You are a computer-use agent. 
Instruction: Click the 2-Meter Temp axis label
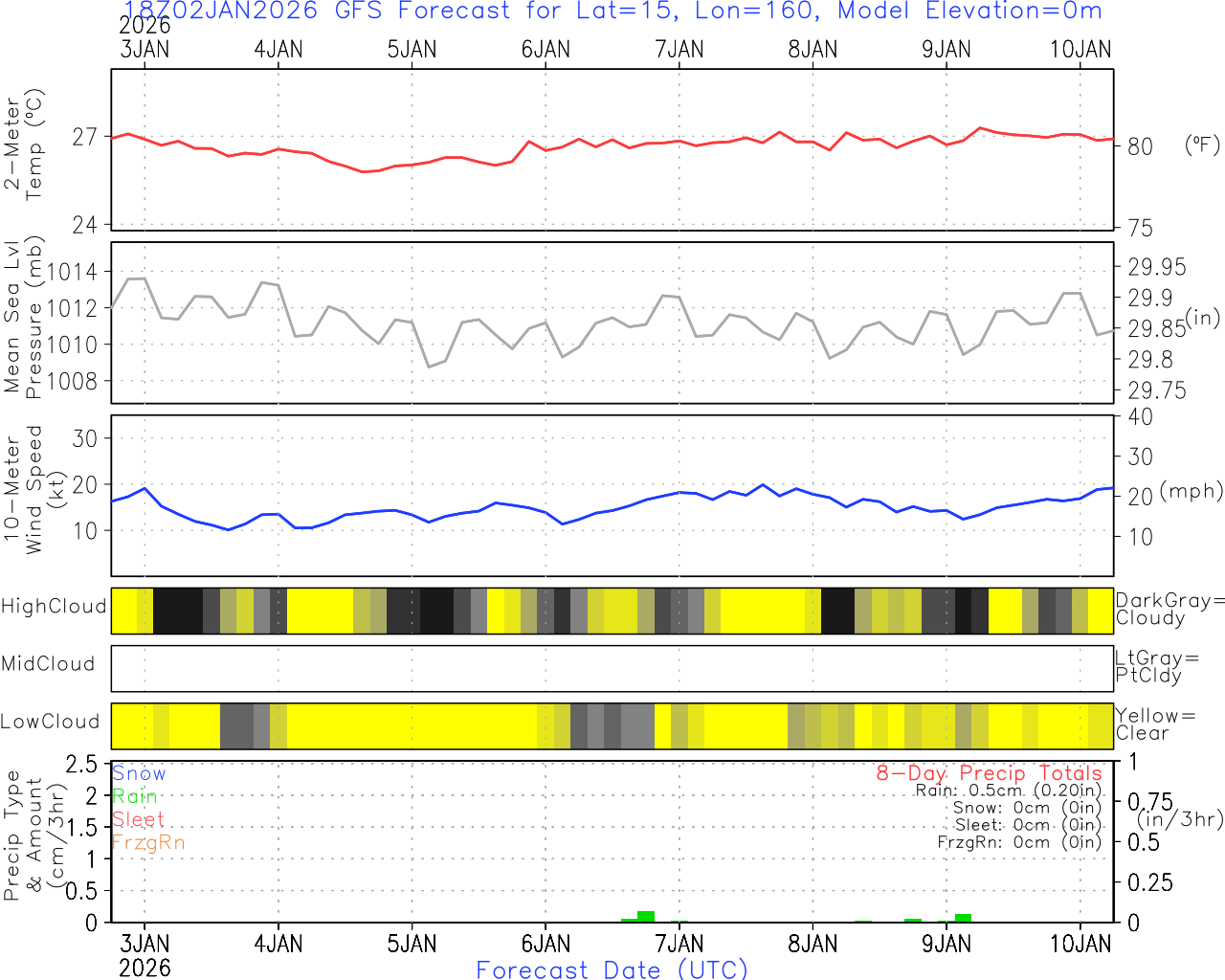coord(24,148)
